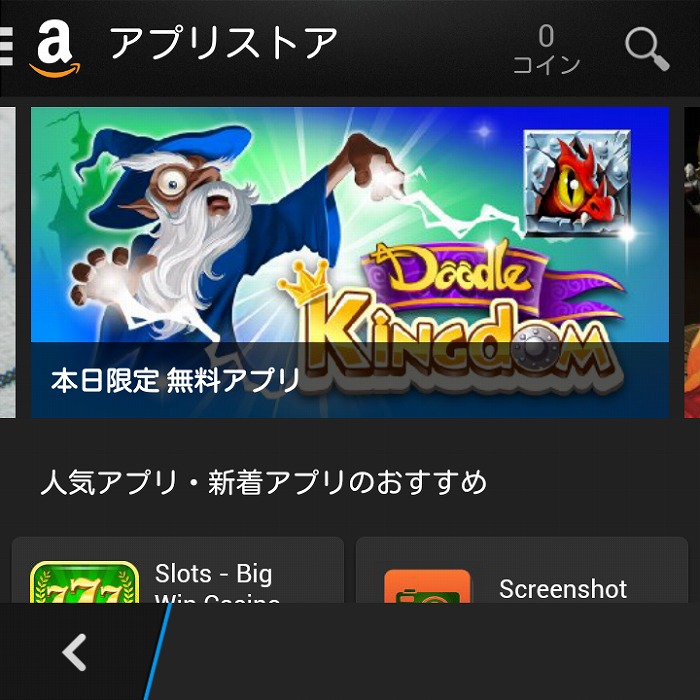Image resolution: width=700 pixels, height=700 pixels.
Task: Tap the empty bottom navigation bar area
Action: (x=429, y=652)
